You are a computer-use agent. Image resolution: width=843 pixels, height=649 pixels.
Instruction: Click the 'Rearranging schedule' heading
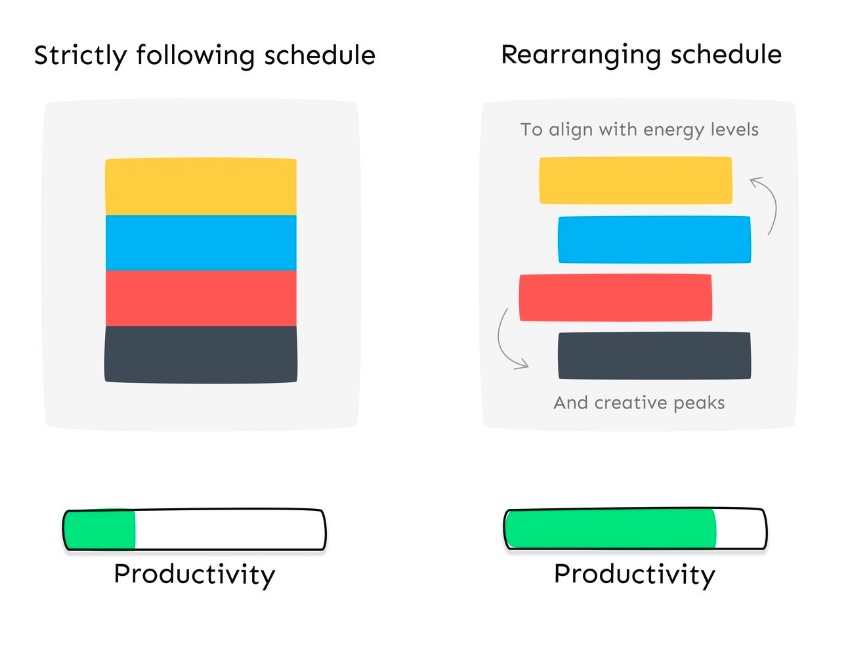click(641, 55)
